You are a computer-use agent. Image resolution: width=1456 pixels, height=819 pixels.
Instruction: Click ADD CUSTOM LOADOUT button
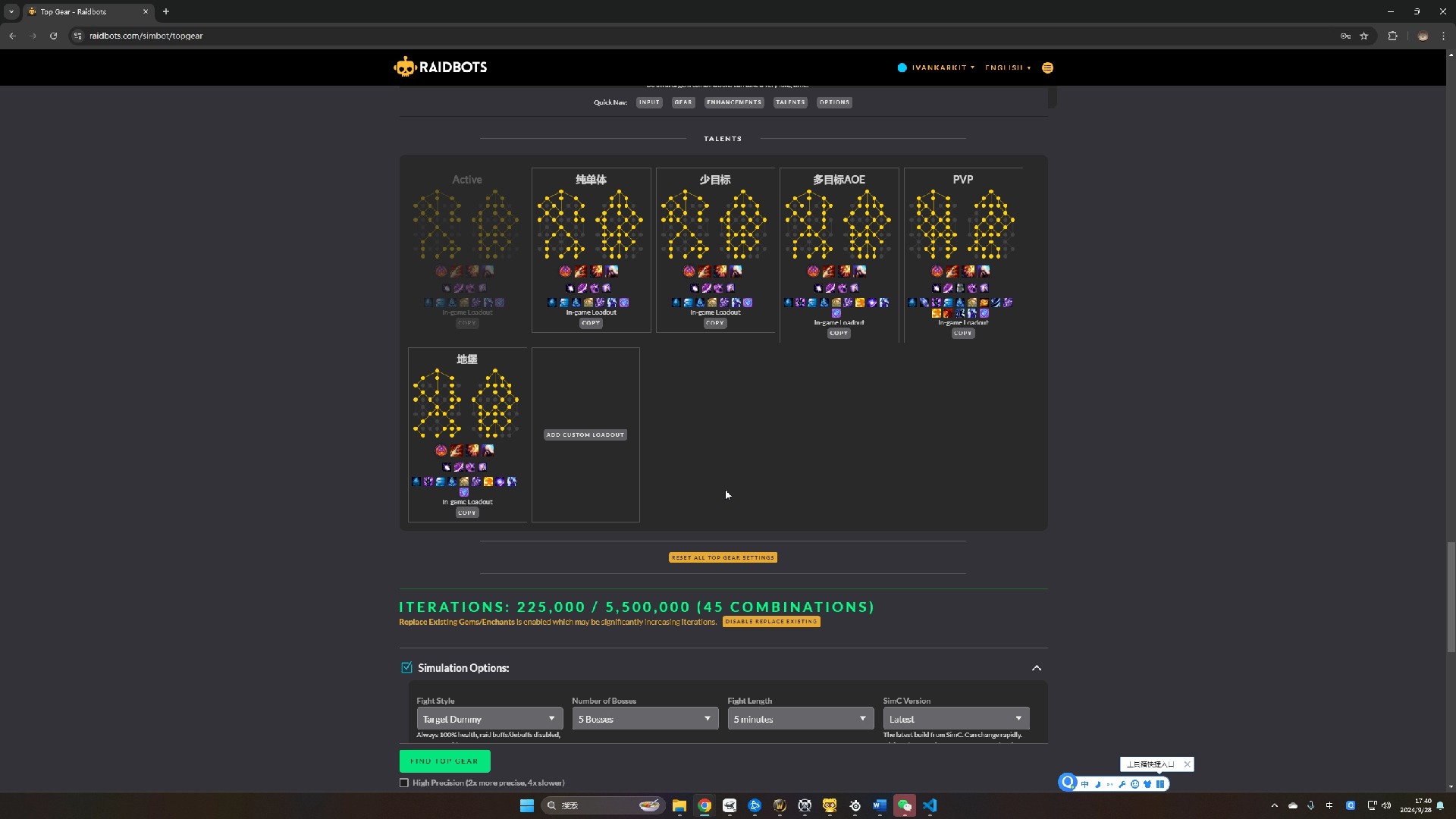point(585,435)
